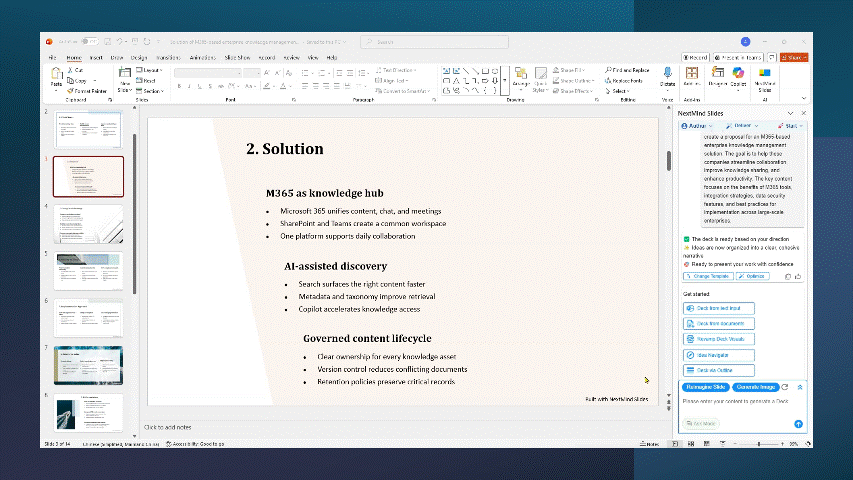This screenshot has height=480, width=853.
Task: Click the Paste clipboard icon
Action: coord(57,75)
